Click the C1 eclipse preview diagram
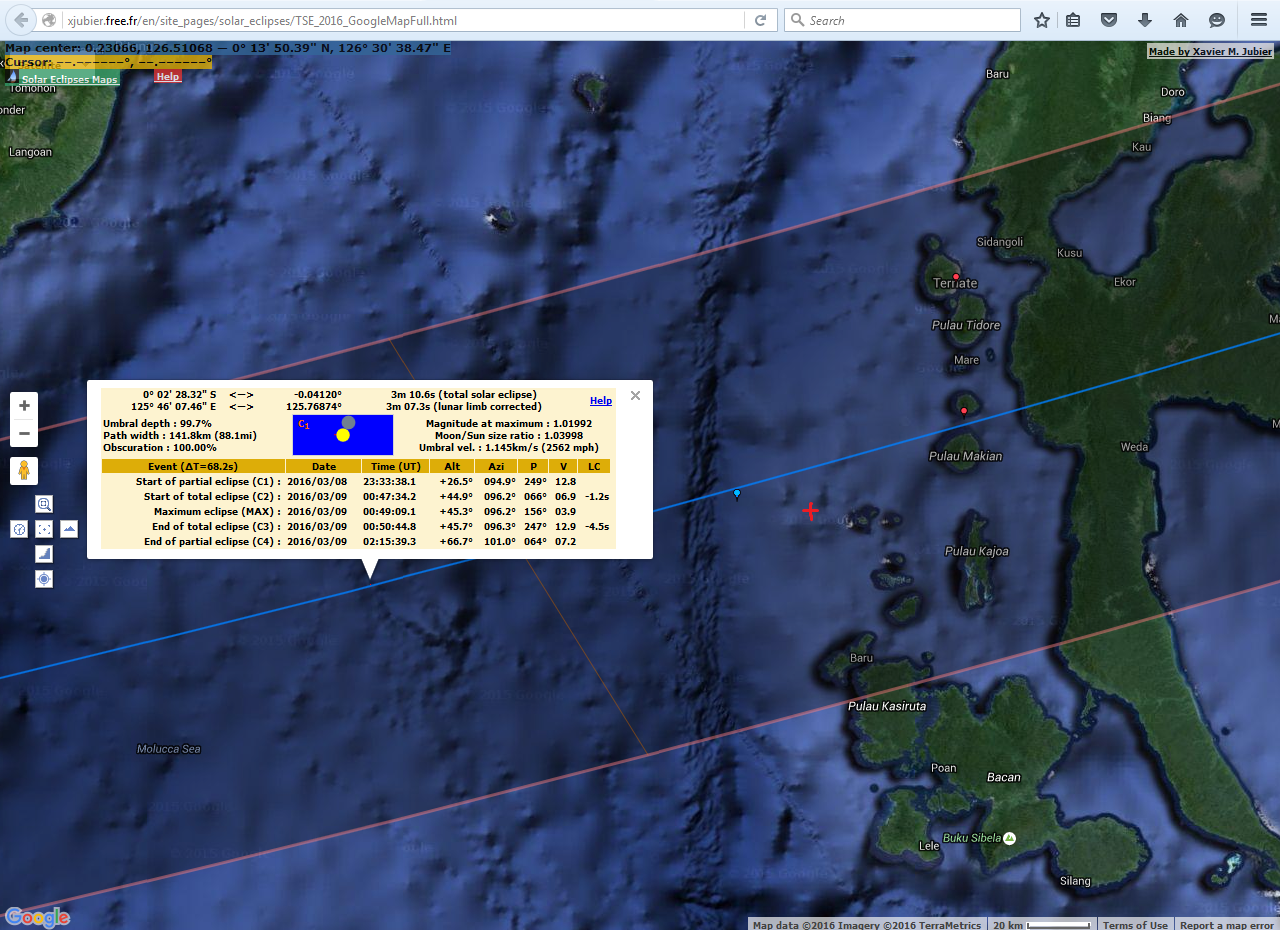Image resolution: width=1280 pixels, height=930 pixels. pyautogui.click(x=343, y=435)
